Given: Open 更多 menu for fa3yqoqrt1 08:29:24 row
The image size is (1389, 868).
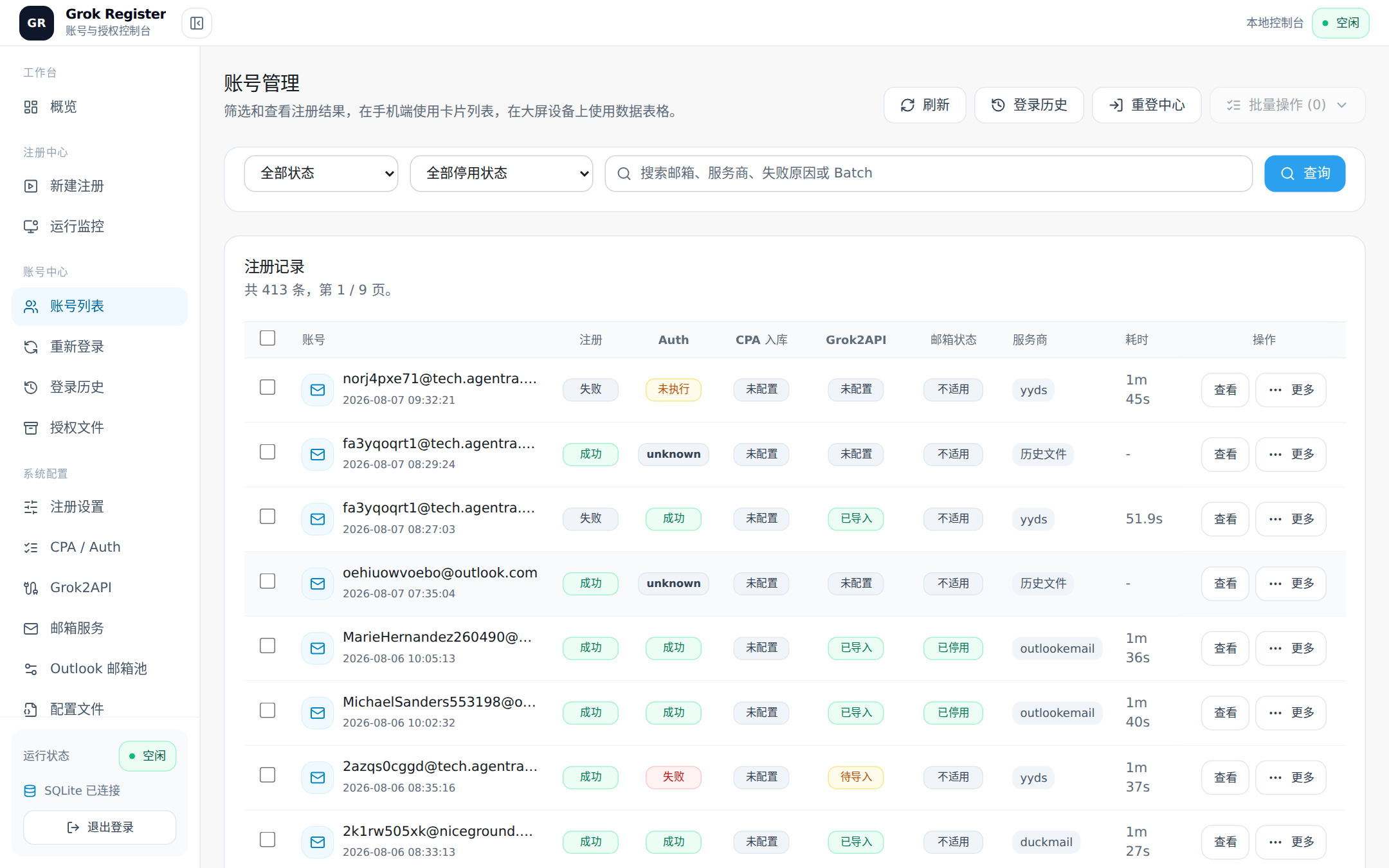Looking at the screenshot, I should (1291, 455).
